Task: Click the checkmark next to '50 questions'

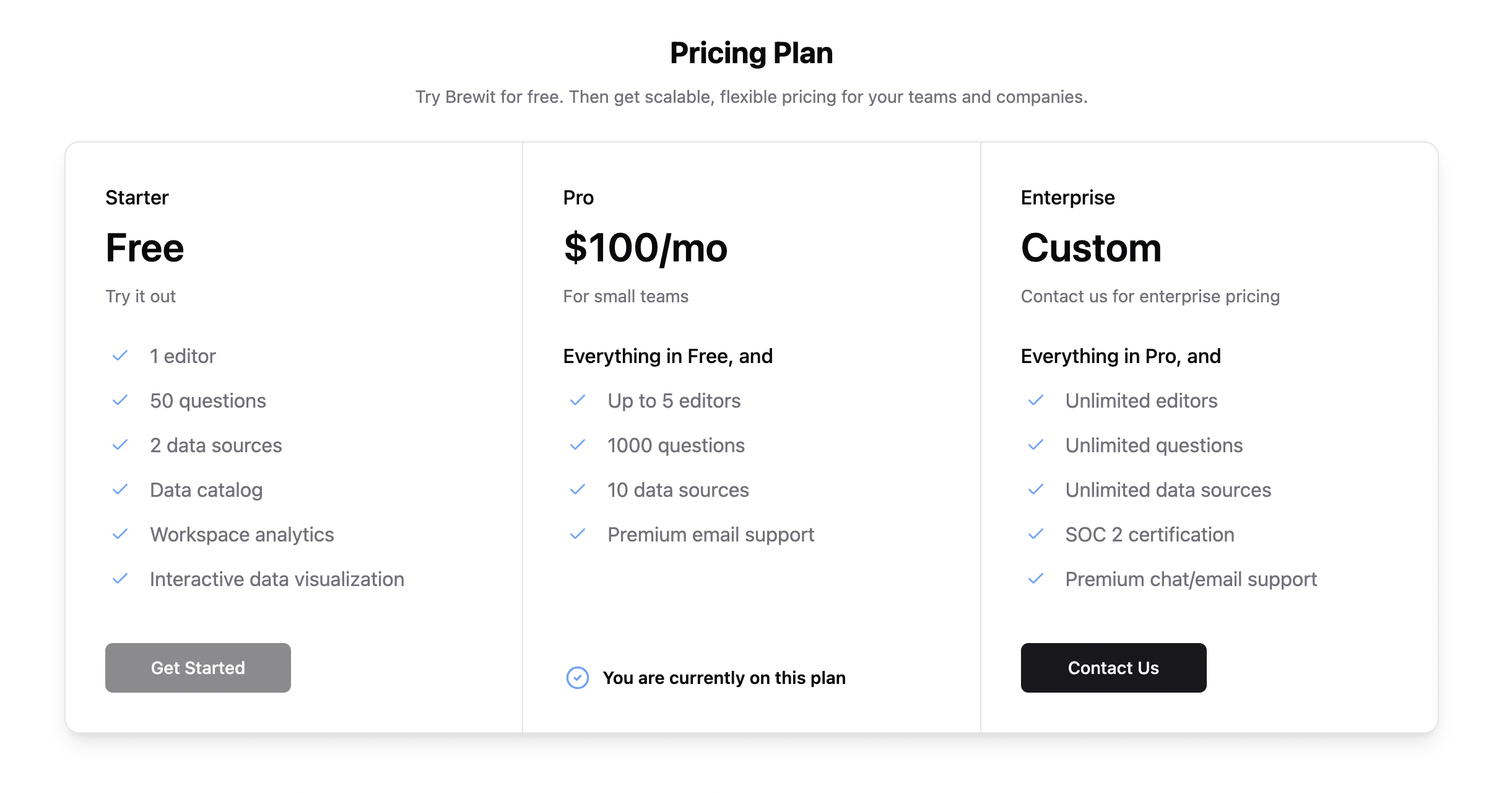Action: 120,401
